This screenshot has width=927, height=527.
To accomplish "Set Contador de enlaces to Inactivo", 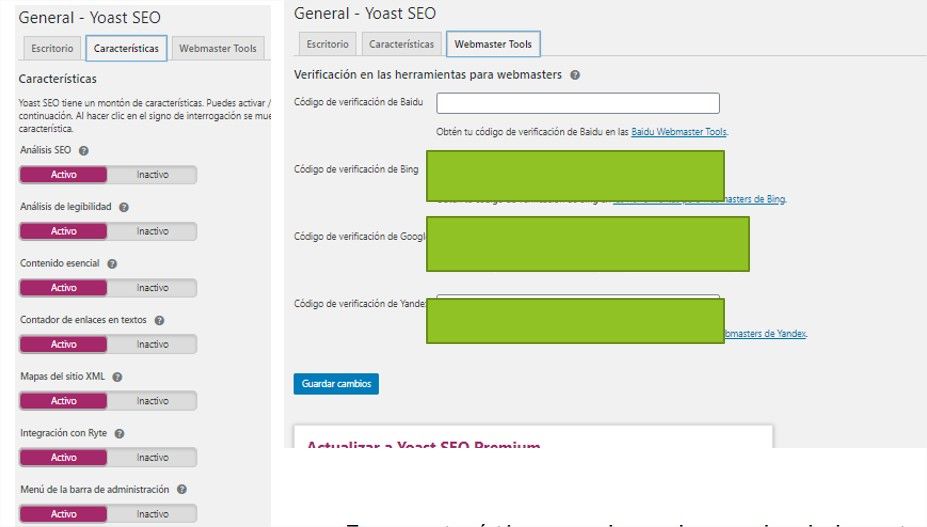I will click(x=153, y=344).
